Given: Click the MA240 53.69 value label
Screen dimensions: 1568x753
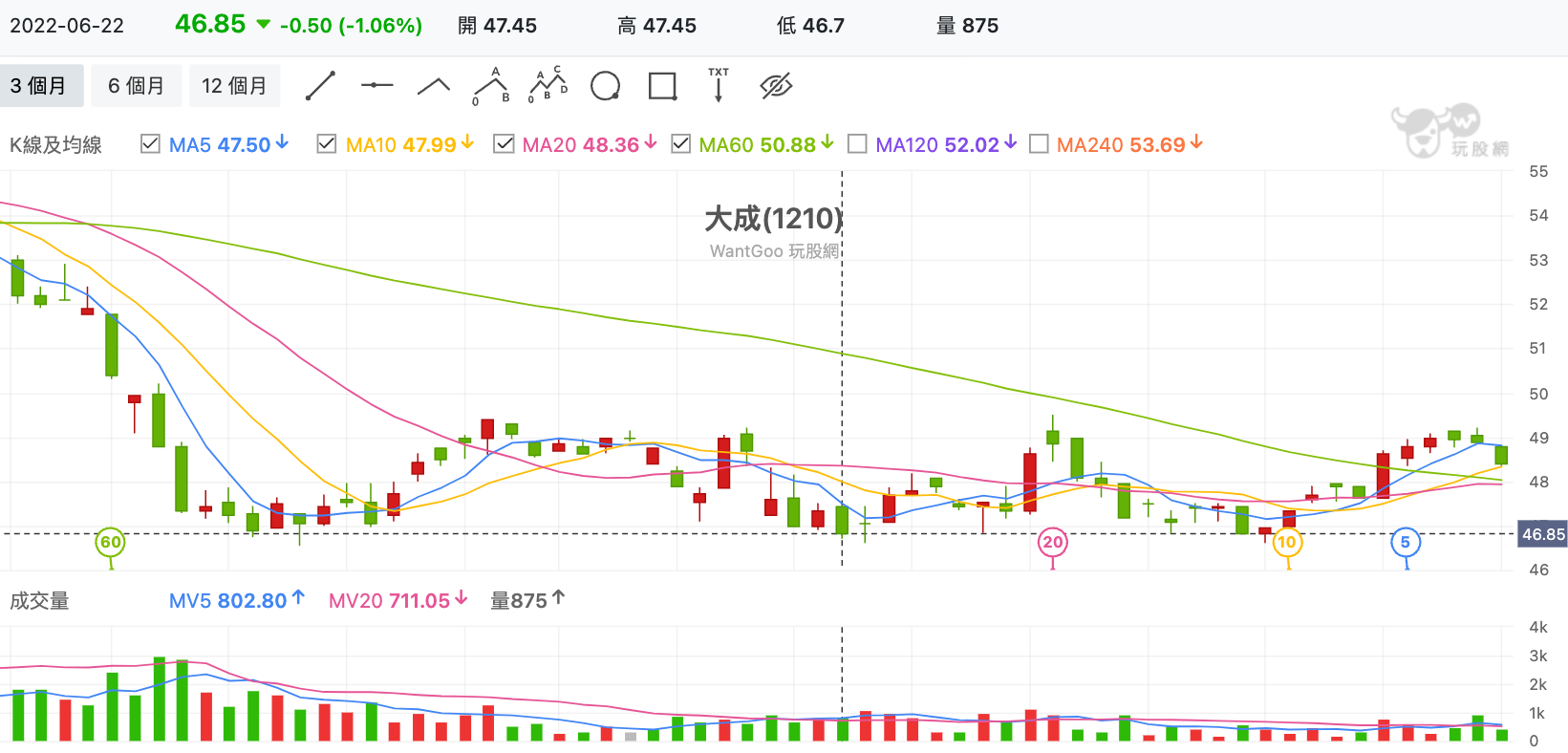Looking at the screenshot, I should click(x=1129, y=145).
